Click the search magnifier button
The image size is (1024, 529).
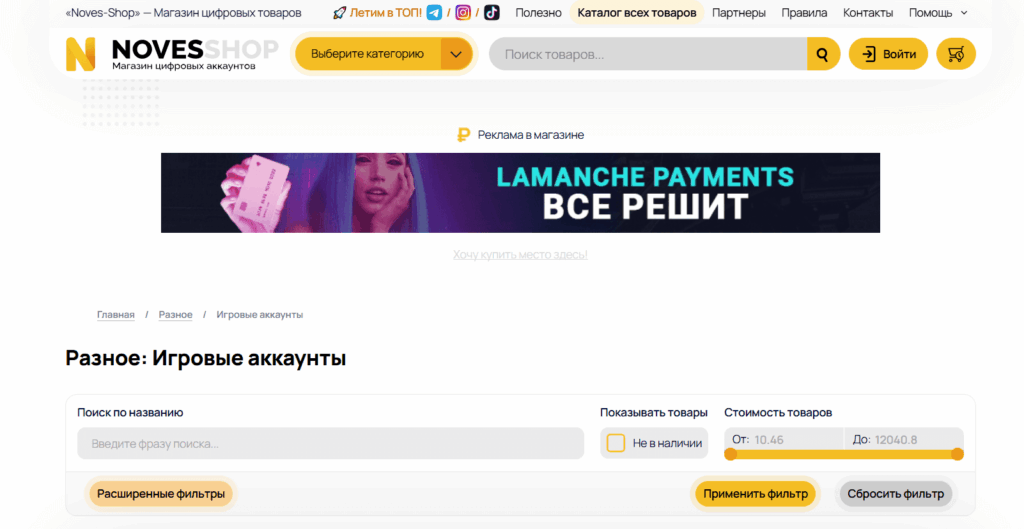(x=823, y=54)
